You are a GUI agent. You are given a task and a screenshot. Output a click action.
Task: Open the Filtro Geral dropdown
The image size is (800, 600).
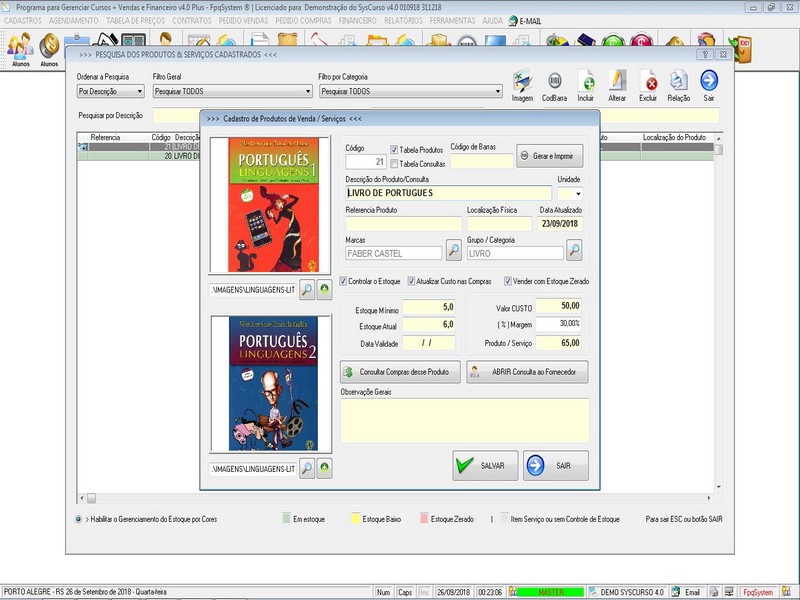[233, 91]
